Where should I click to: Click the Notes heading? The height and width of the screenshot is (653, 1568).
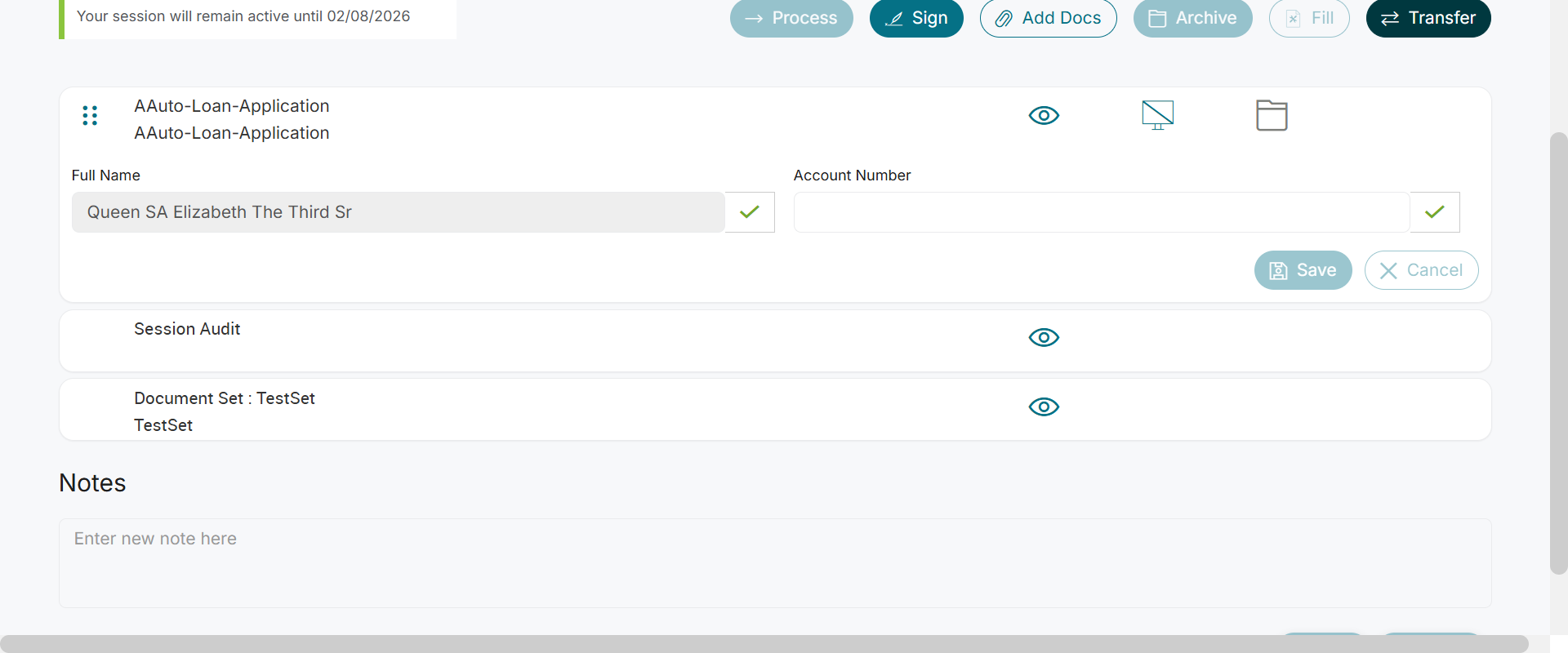pos(92,483)
